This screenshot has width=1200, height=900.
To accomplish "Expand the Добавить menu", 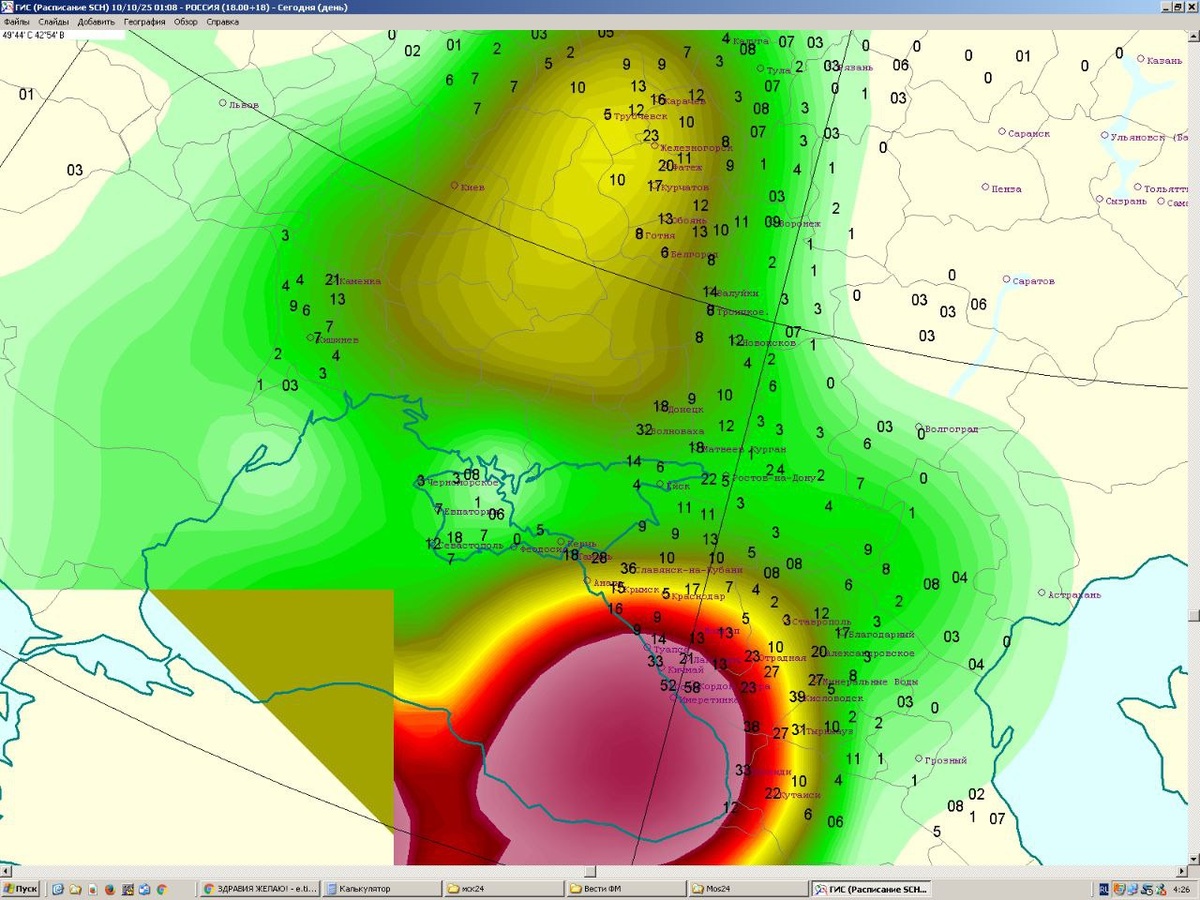I will click(x=96, y=21).
